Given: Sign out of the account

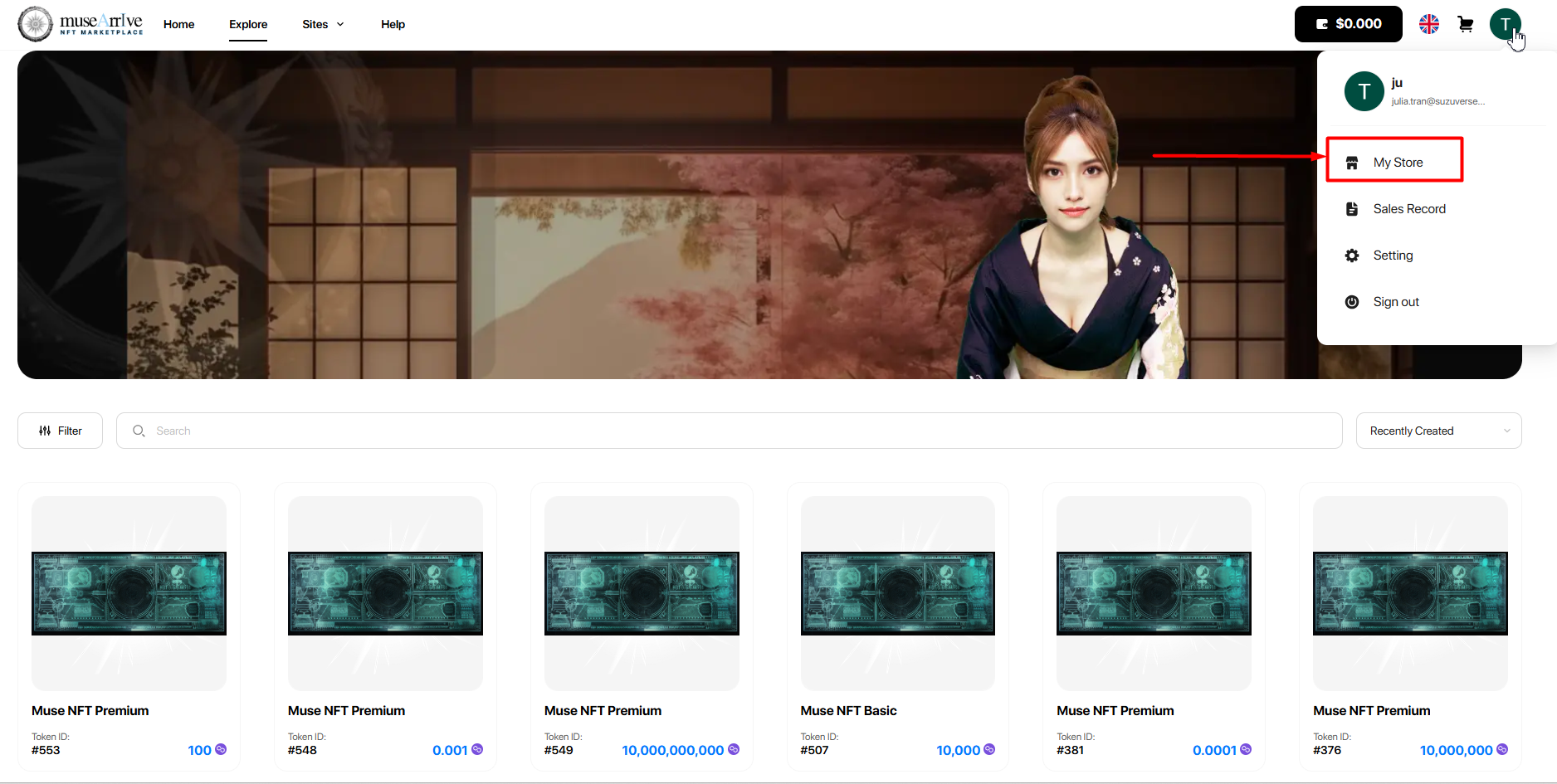Looking at the screenshot, I should click(x=1395, y=302).
